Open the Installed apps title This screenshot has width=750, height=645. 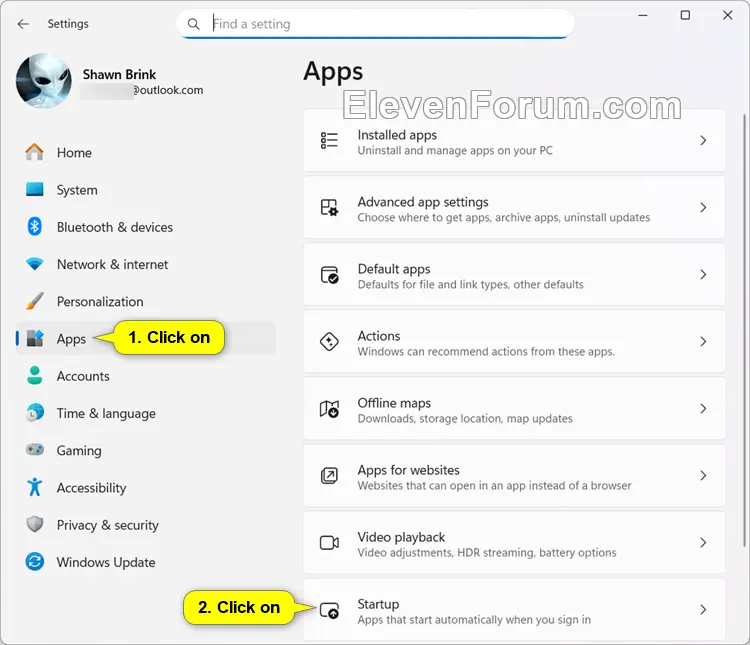pos(397,135)
